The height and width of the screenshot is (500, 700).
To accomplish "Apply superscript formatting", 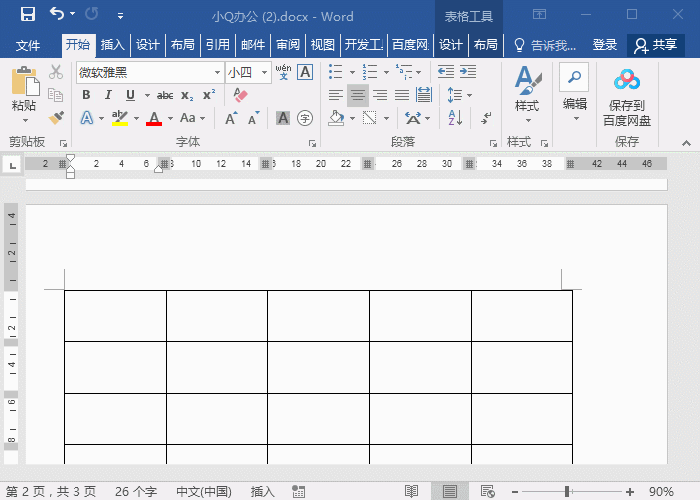I will tap(209, 95).
